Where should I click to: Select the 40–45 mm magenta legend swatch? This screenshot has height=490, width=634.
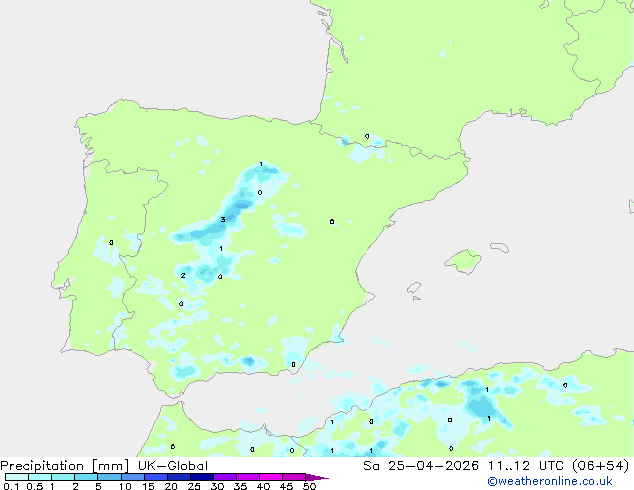(271, 477)
